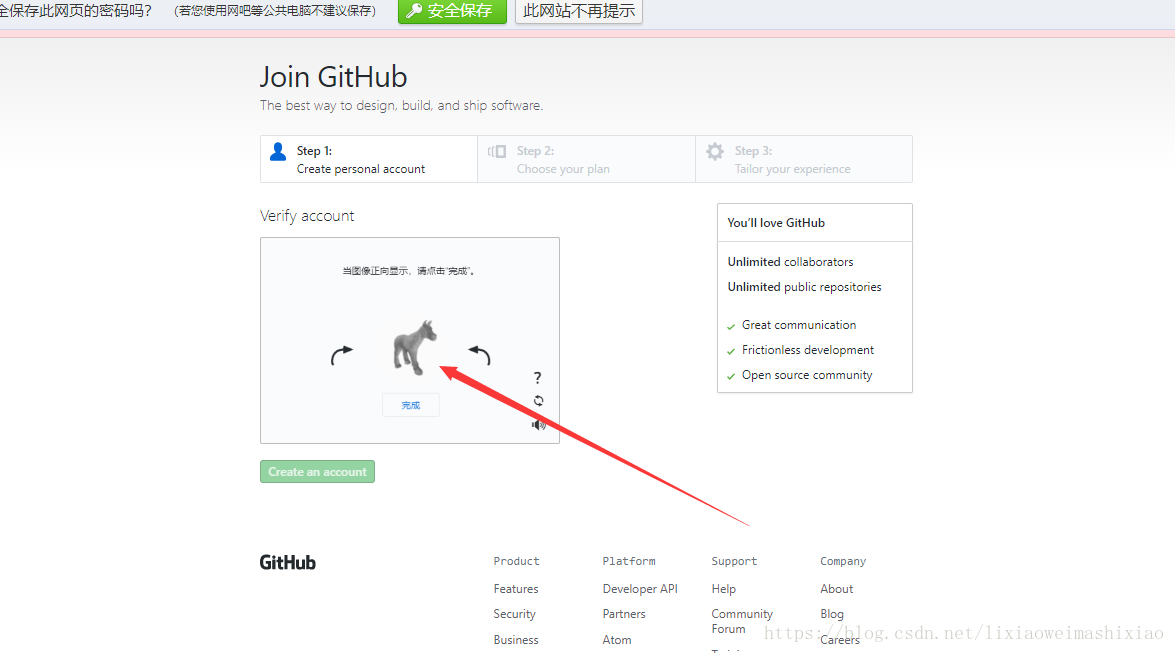Click the You'll love GitHub panel title
Viewport: 1175px width, 653px height.
click(x=776, y=223)
